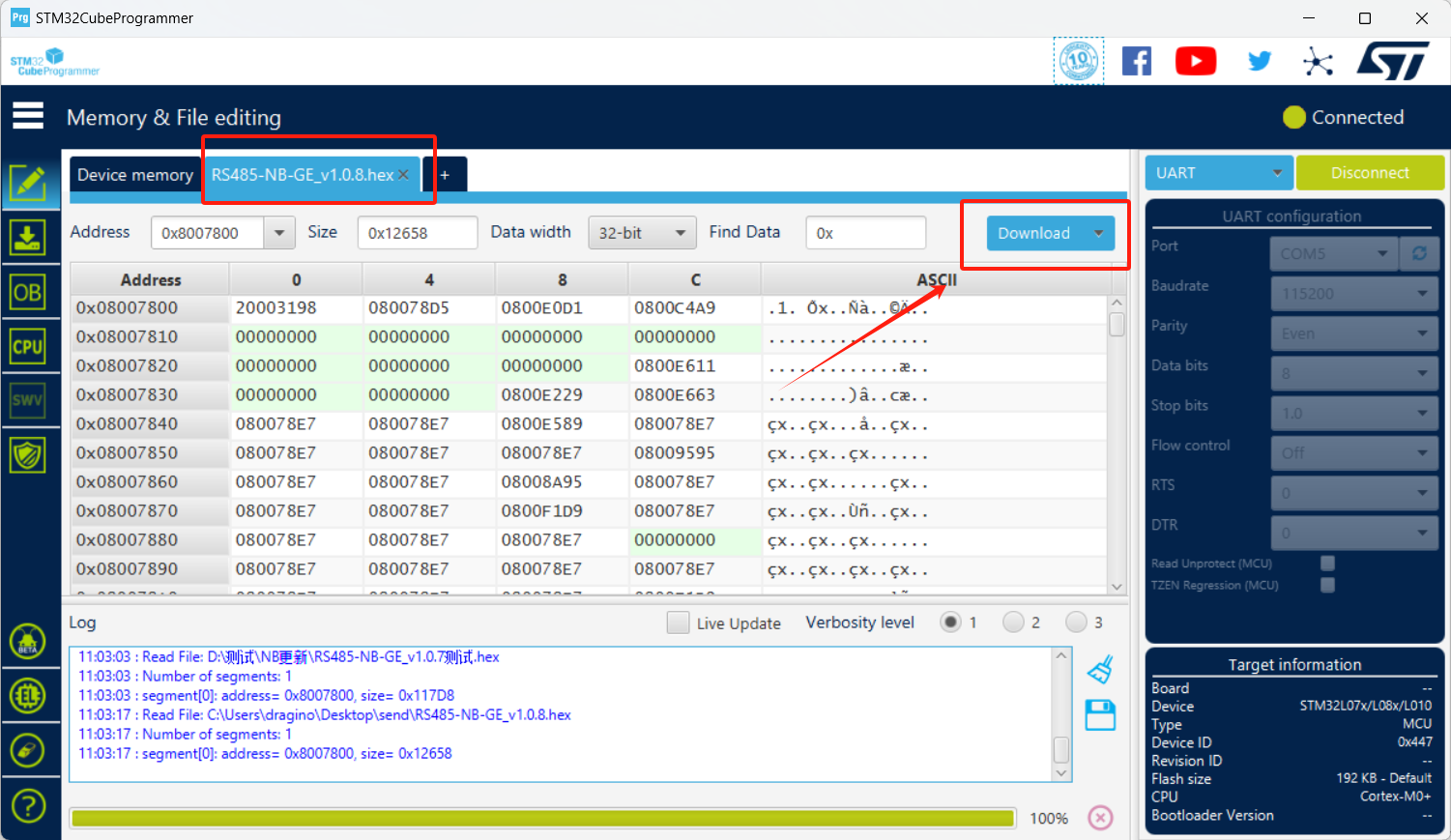This screenshot has width=1451, height=840.
Task: Open the Data width 32-bit dropdown
Action: click(643, 233)
